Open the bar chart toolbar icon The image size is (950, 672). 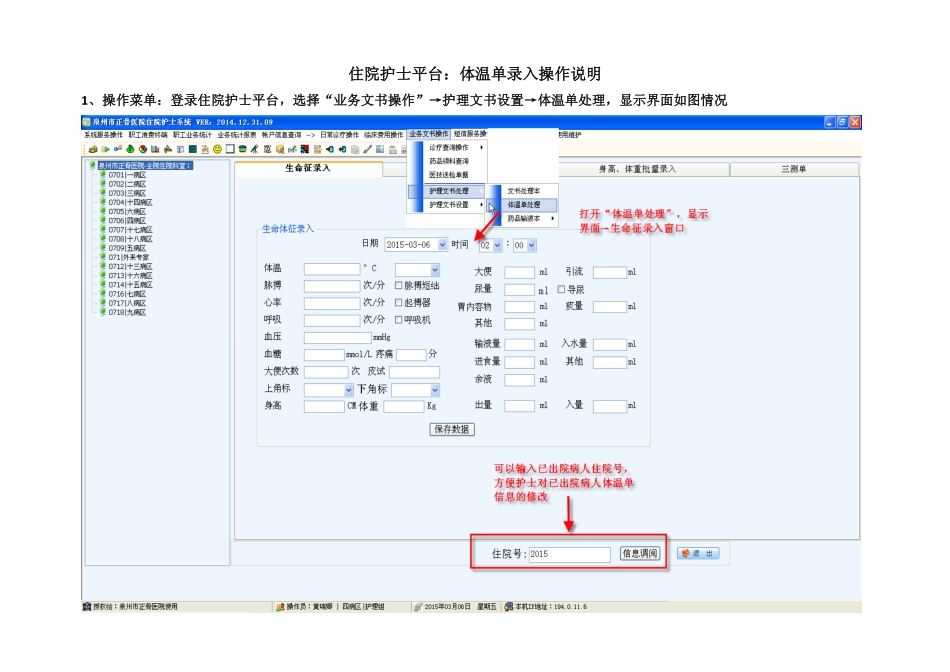pyautogui.click(x=155, y=149)
